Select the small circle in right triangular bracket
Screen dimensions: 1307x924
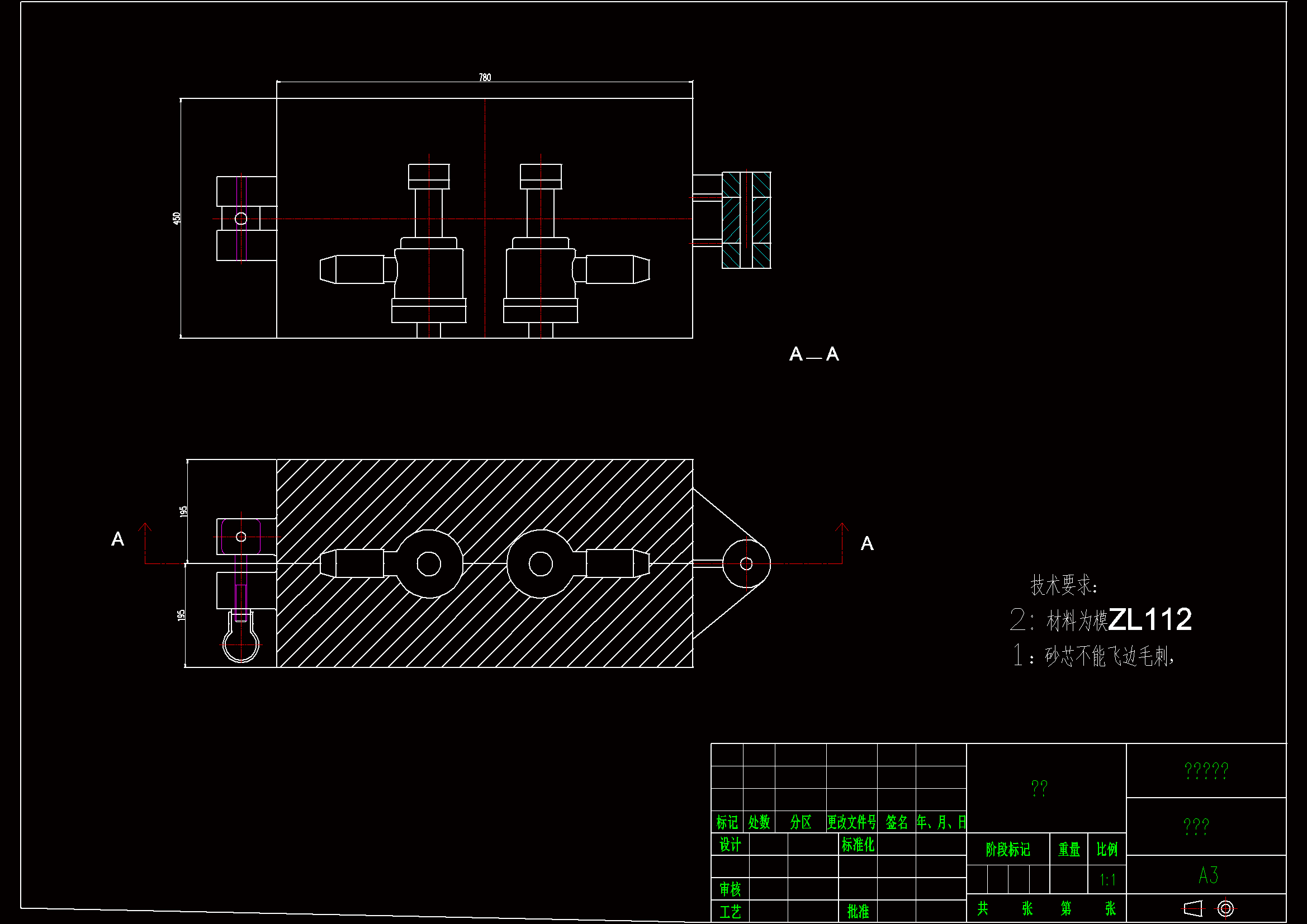coord(746,563)
